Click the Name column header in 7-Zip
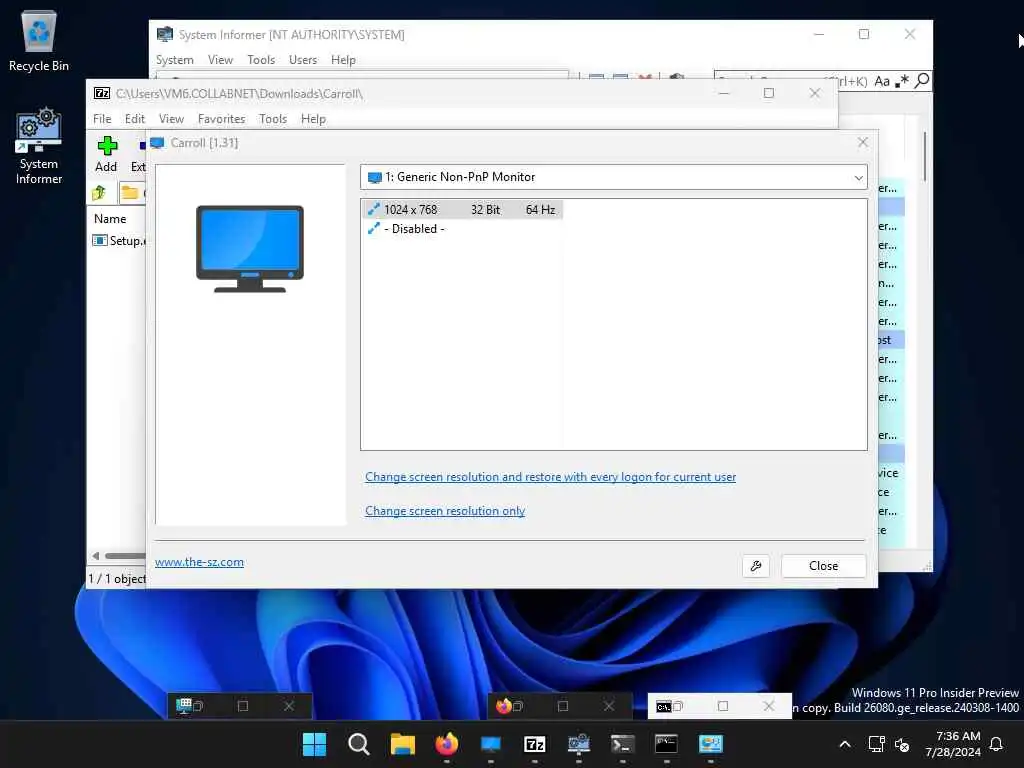Viewport: 1024px width, 768px height. (x=110, y=219)
